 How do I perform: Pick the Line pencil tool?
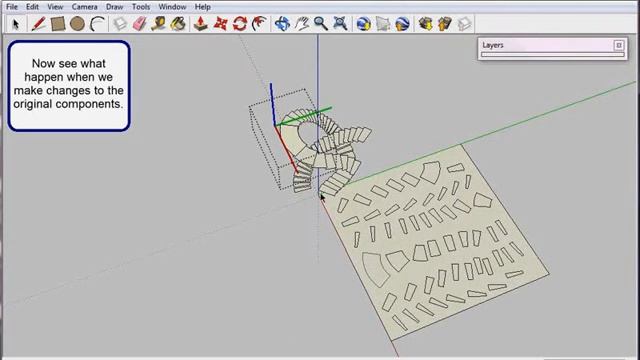(38, 24)
